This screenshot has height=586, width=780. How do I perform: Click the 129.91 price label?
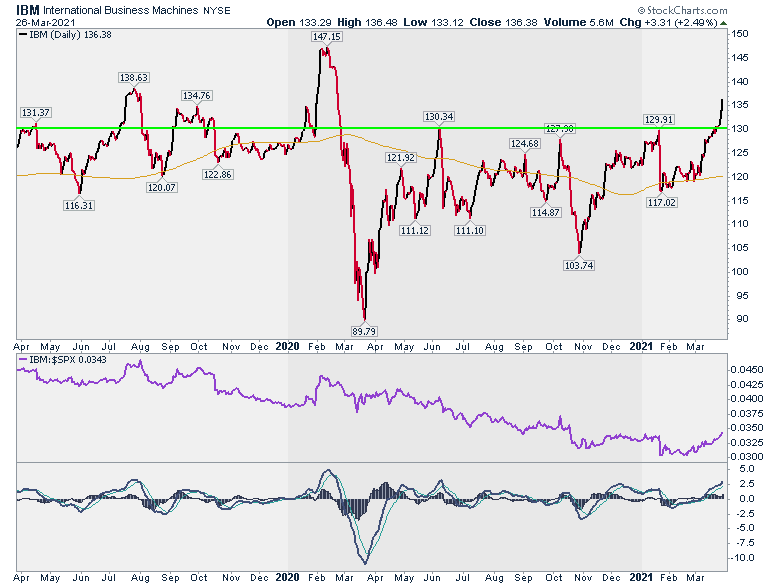659,119
